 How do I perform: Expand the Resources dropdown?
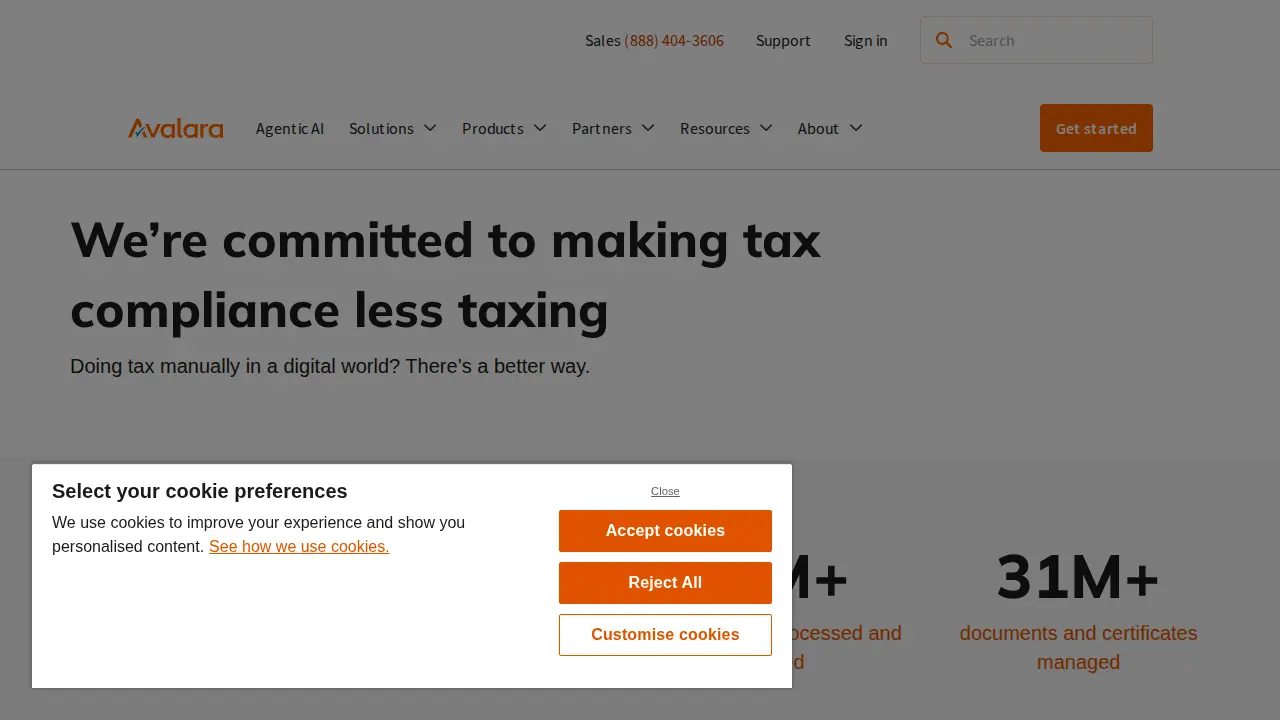click(x=726, y=128)
